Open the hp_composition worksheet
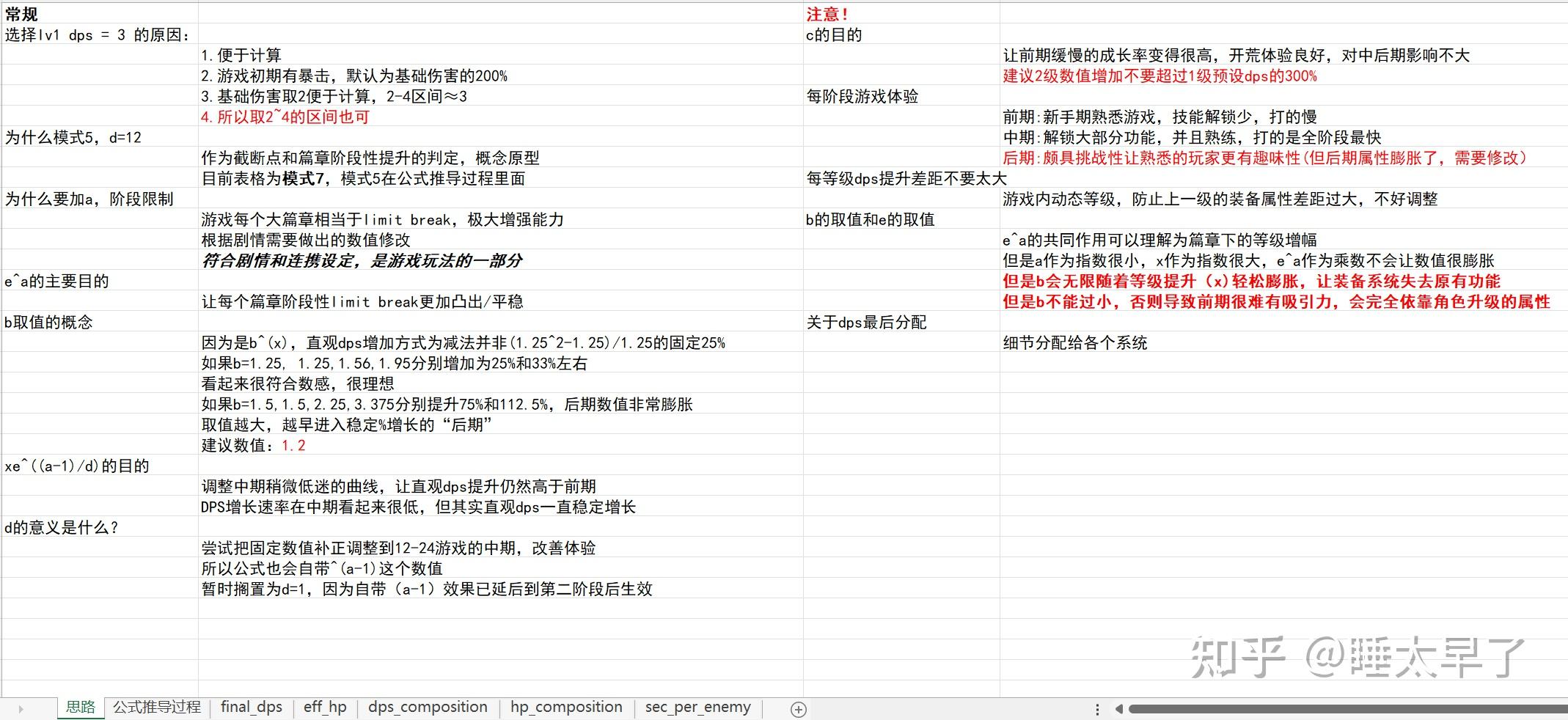This screenshot has width=1568, height=720. pos(565,707)
